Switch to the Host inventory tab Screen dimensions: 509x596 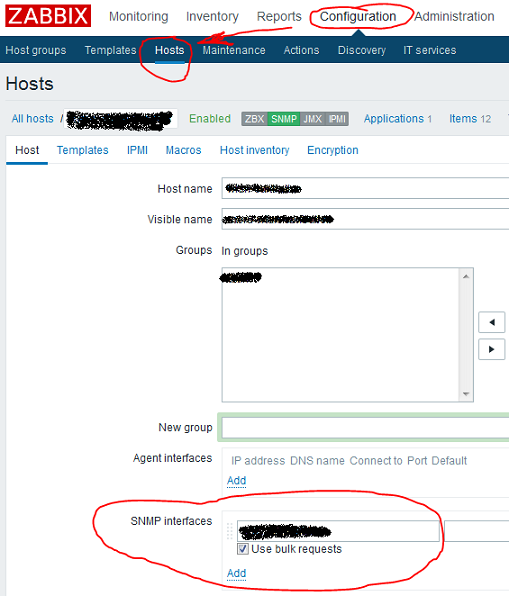(254, 150)
